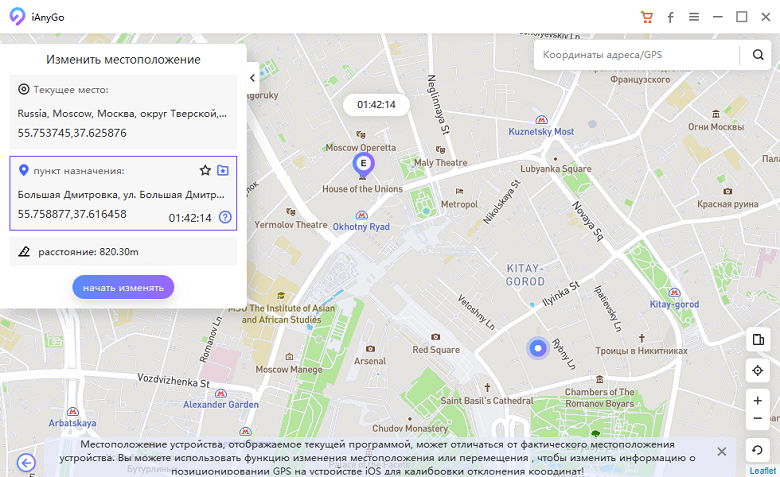
Task: Zoom out the map with minus
Action: pos(758,419)
